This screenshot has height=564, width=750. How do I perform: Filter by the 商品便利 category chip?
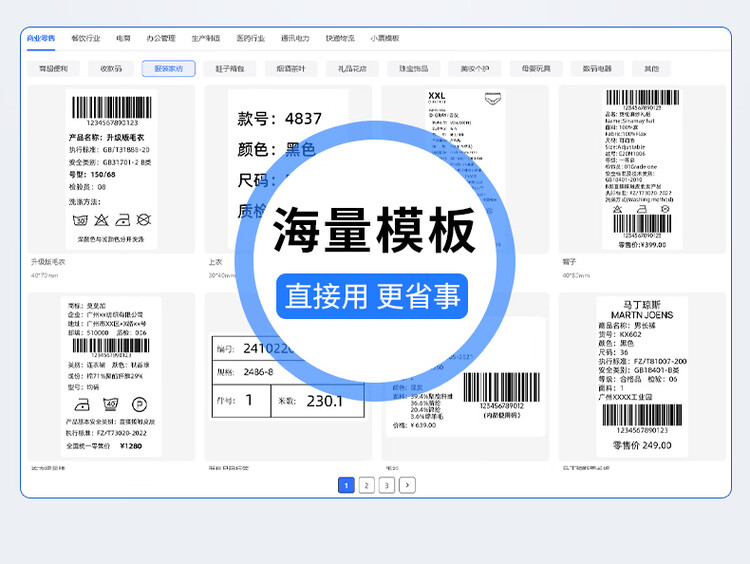pos(54,68)
